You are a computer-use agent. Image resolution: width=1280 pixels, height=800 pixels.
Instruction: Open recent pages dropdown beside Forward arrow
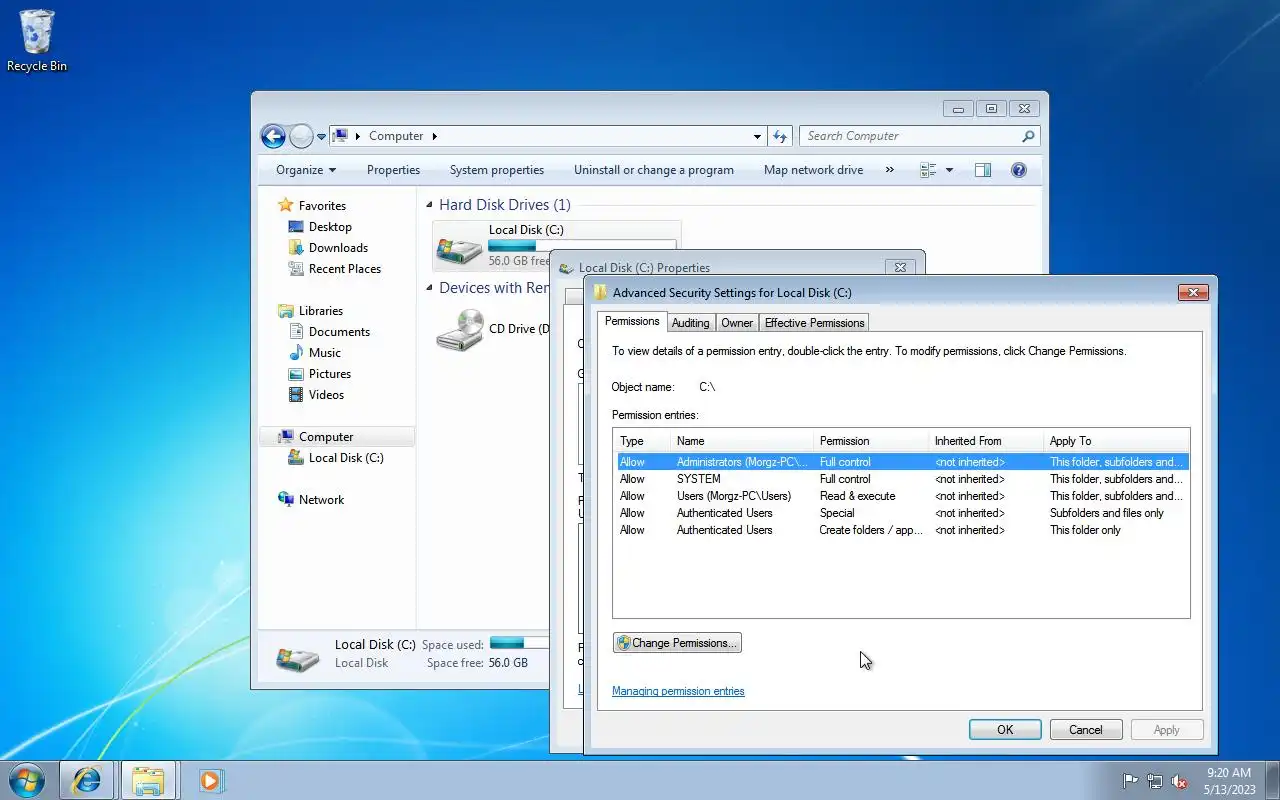(322, 136)
